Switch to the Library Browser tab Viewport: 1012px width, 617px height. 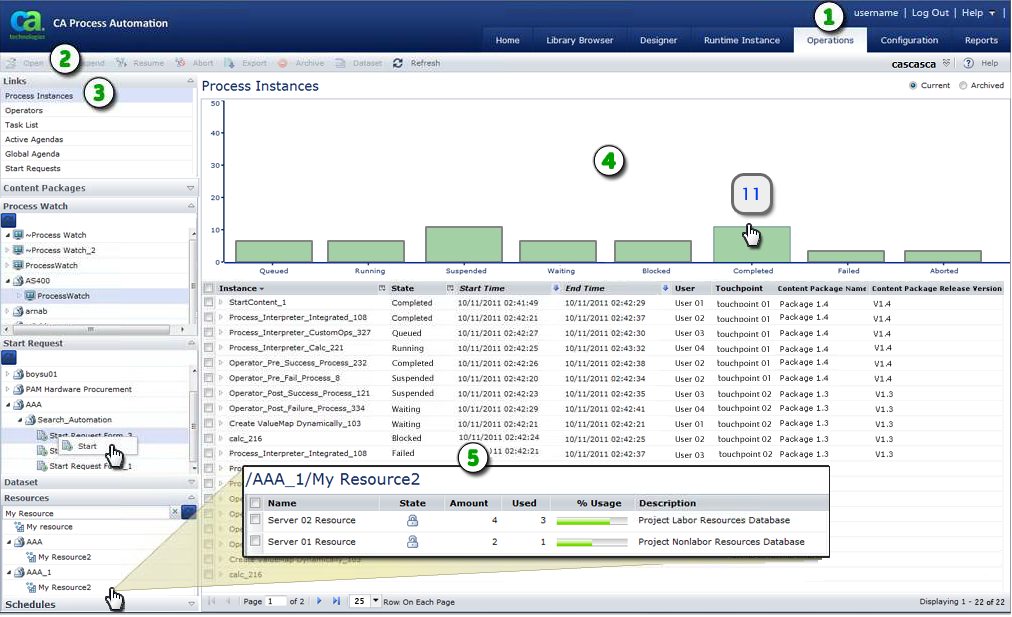coord(580,40)
